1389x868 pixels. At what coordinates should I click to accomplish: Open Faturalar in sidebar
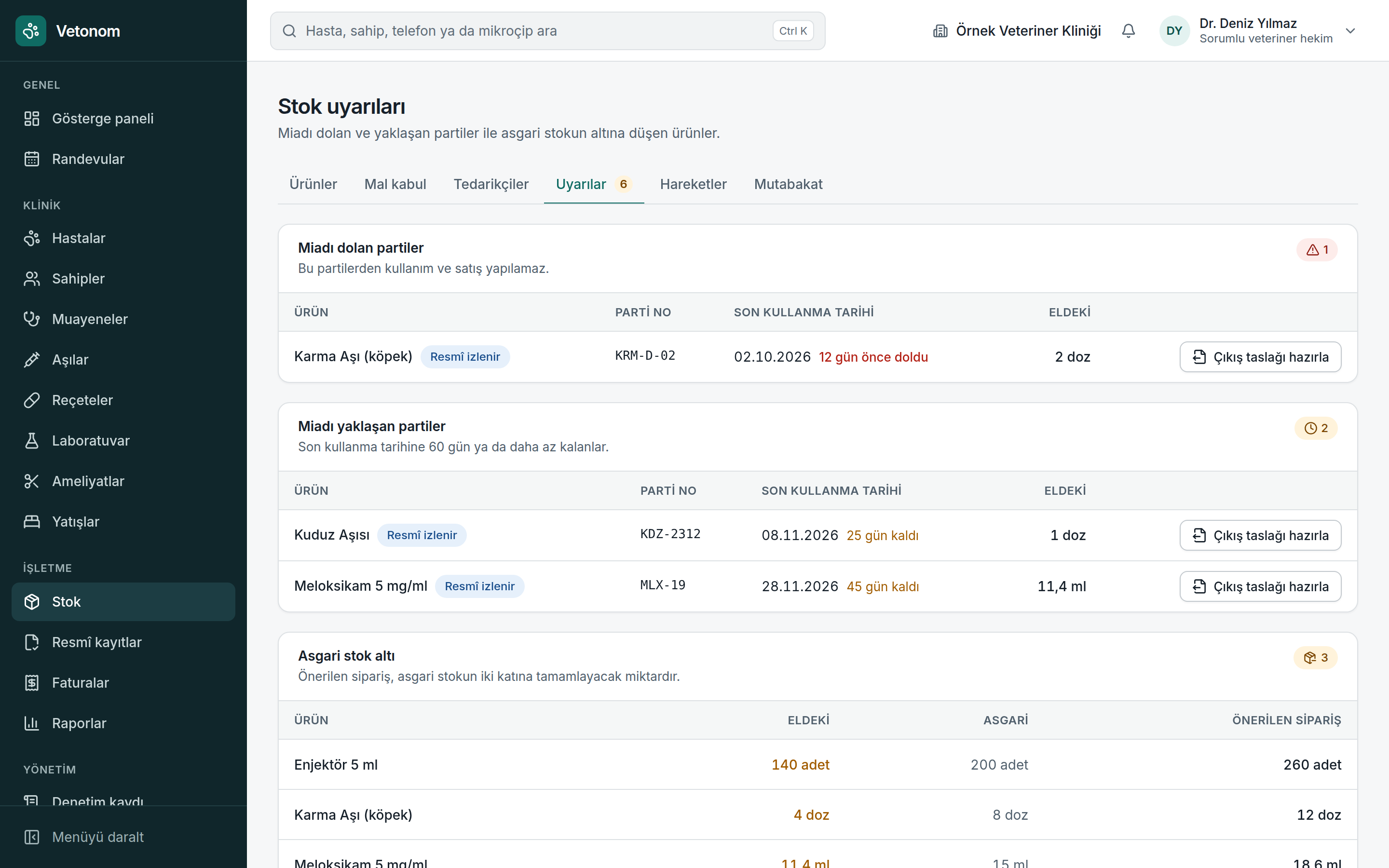123,682
